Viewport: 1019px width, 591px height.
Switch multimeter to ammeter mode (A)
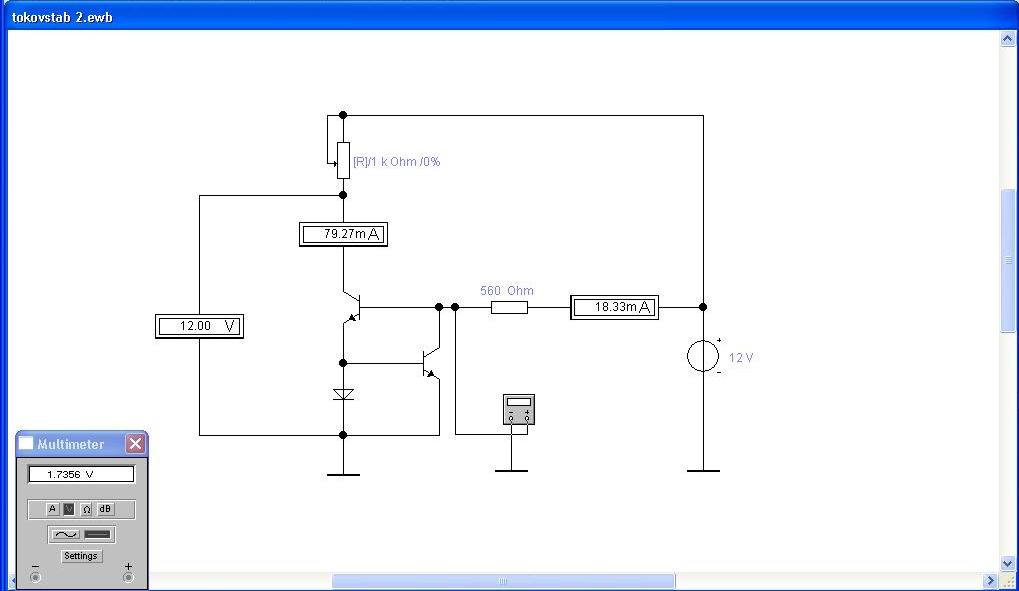[x=53, y=509]
